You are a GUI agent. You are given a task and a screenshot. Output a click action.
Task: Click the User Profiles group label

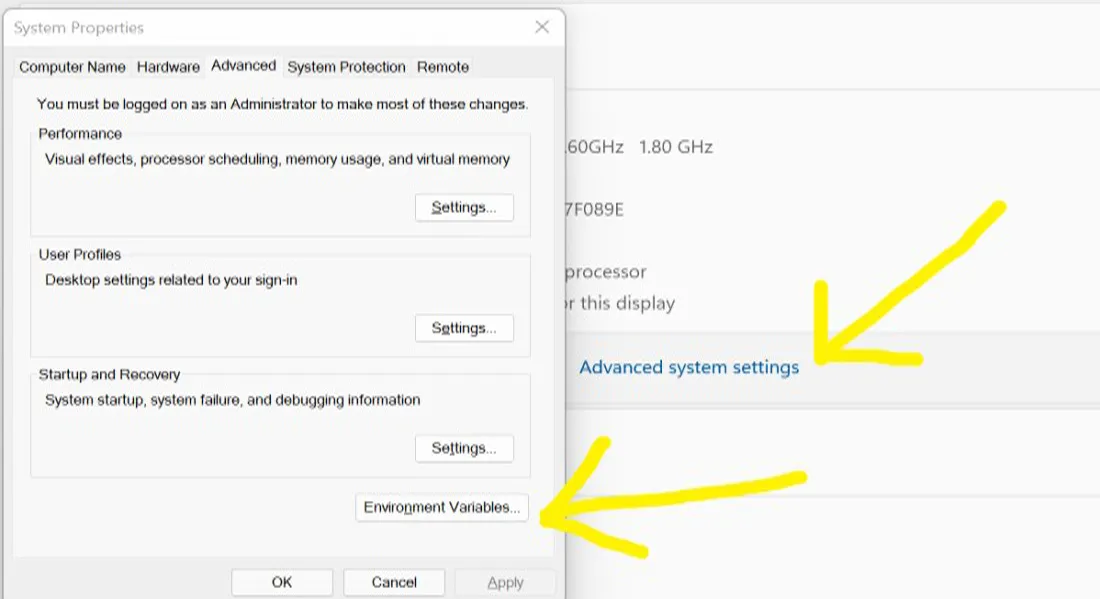tap(79, 255)
